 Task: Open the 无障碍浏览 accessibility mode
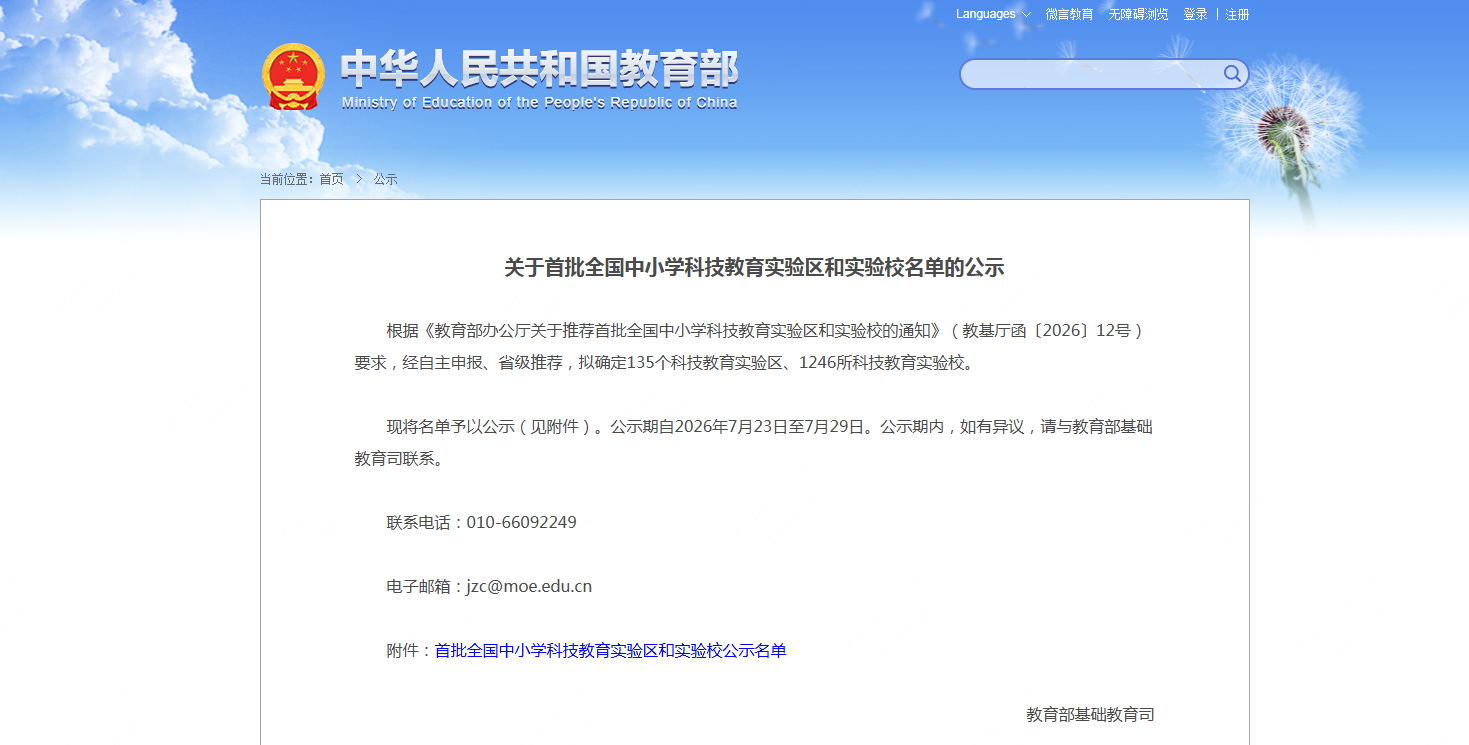click(1138, 14)
